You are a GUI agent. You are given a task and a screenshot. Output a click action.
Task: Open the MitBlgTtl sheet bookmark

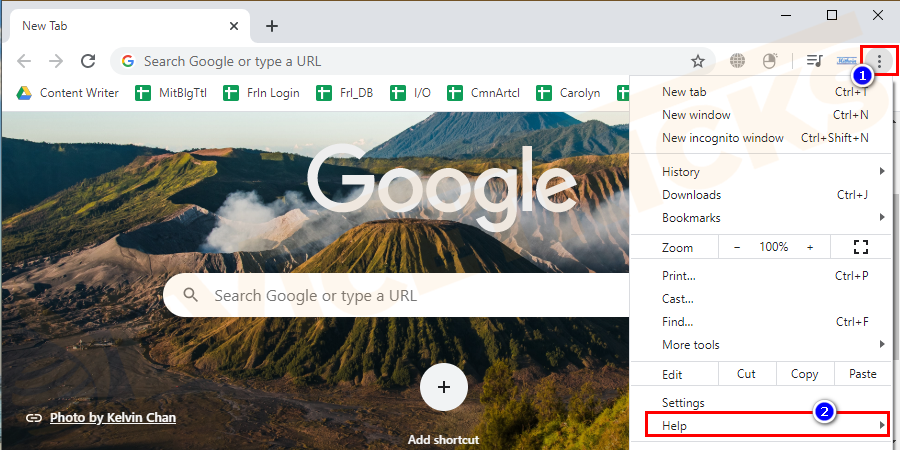point(171,92)
